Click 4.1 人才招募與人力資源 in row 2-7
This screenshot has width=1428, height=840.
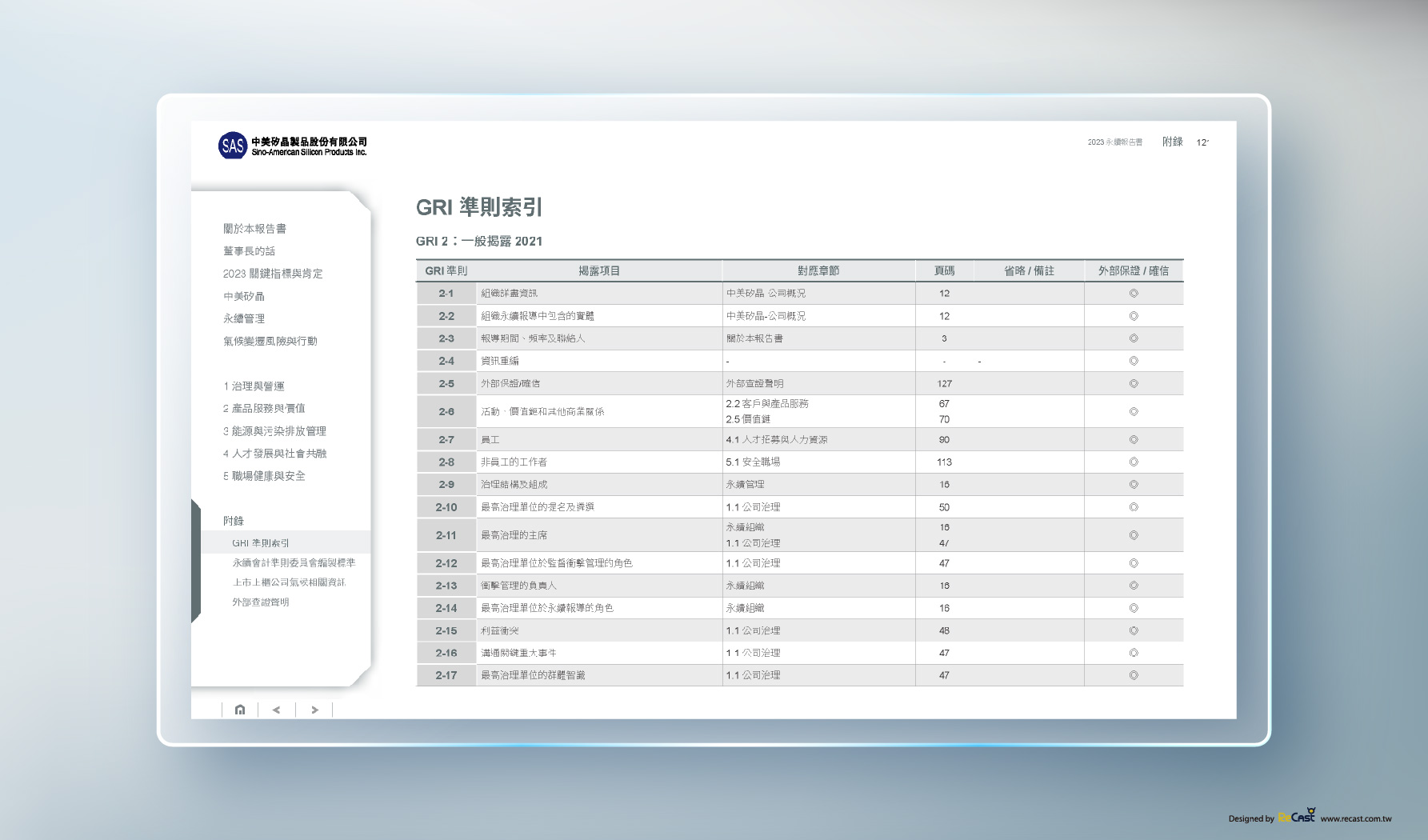click(777, 440)
